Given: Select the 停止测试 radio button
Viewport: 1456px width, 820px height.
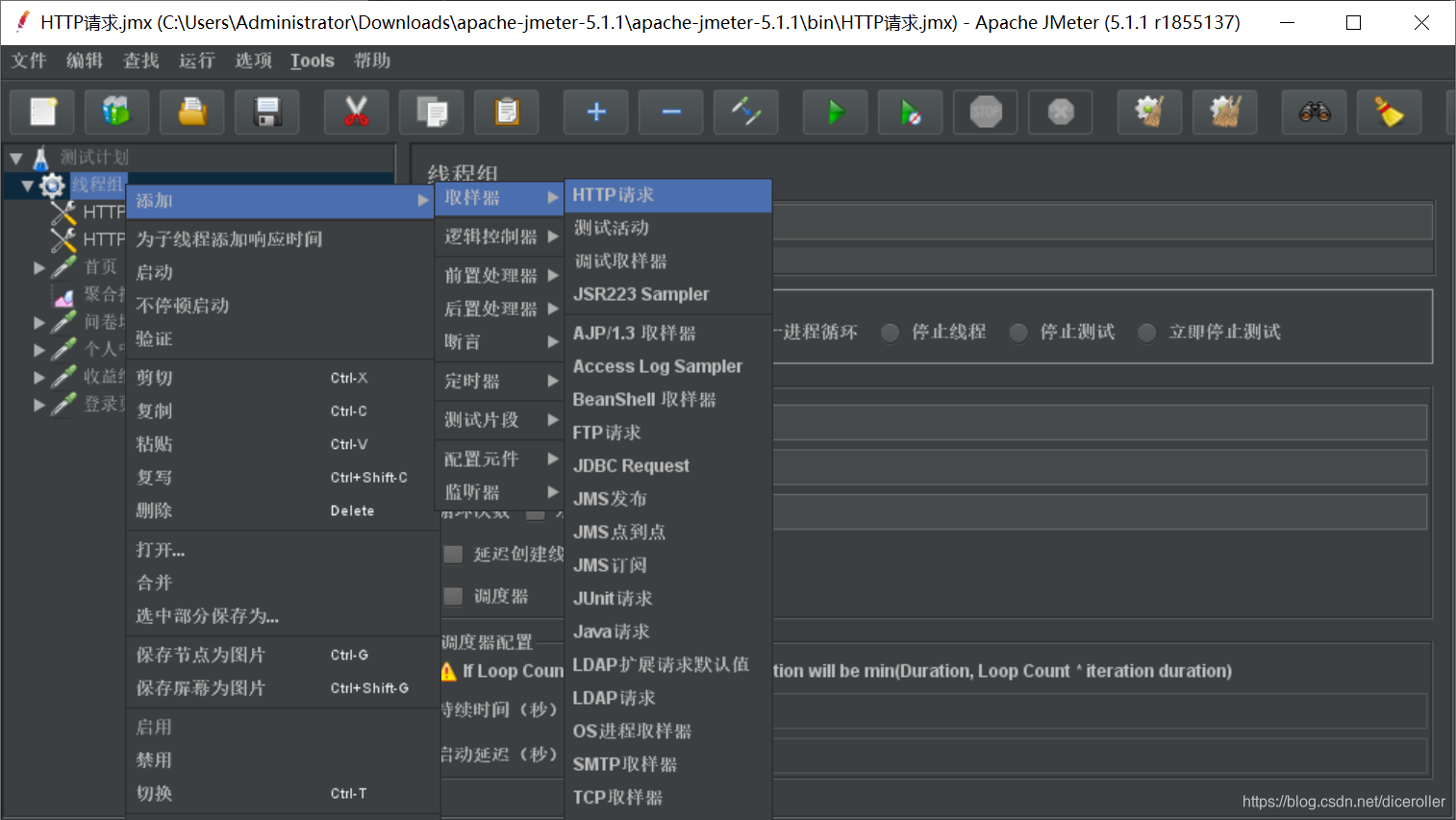Looking at the screenshot, I should click(1018, 333).
